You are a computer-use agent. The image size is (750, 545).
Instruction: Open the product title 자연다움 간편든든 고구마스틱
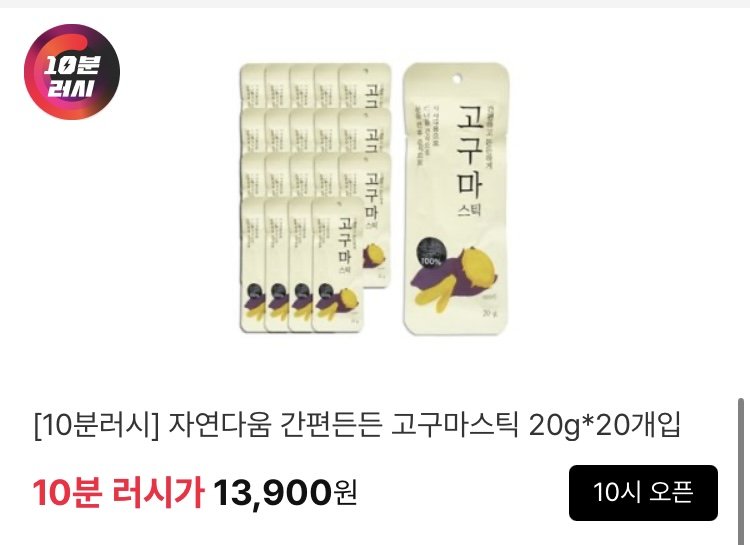(x=343, y=425)
